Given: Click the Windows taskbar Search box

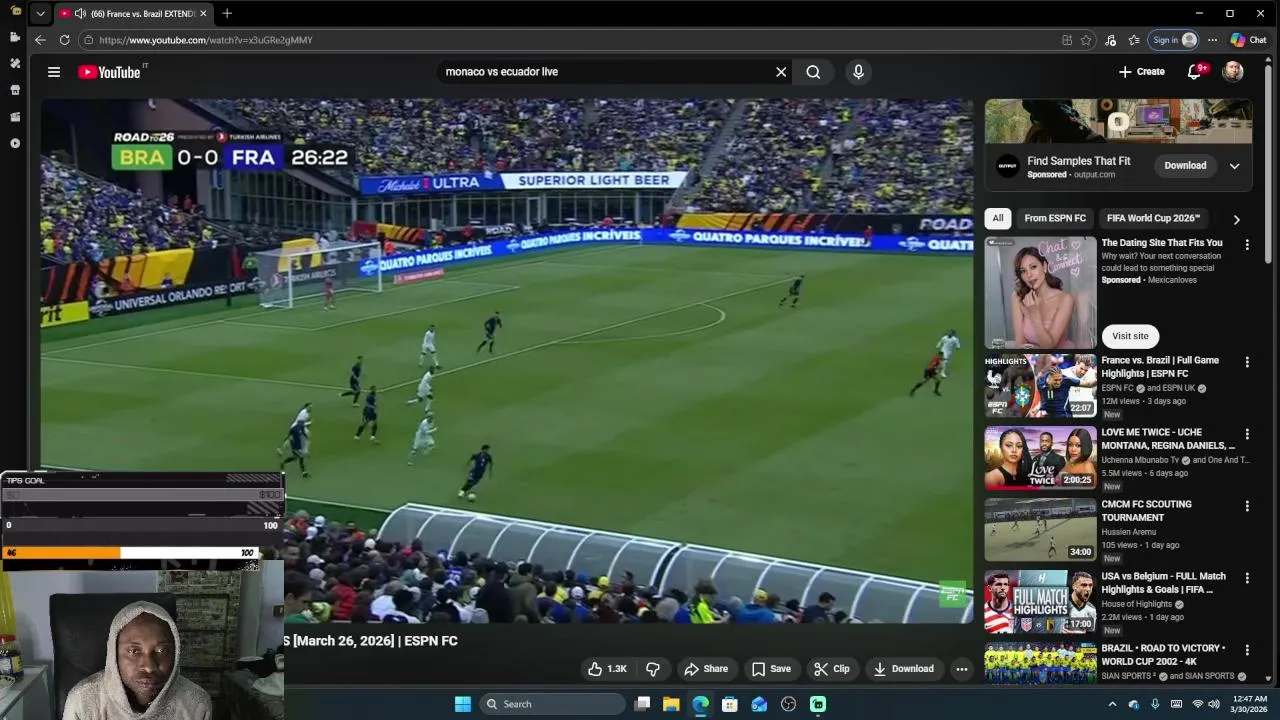Looking at the screenshot, I should click(551, 704).
